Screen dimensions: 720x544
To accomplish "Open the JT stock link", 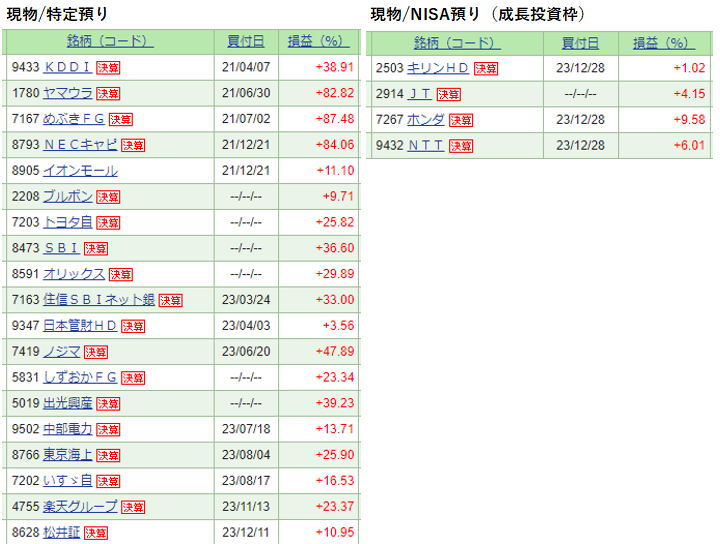I will [420, 94].
